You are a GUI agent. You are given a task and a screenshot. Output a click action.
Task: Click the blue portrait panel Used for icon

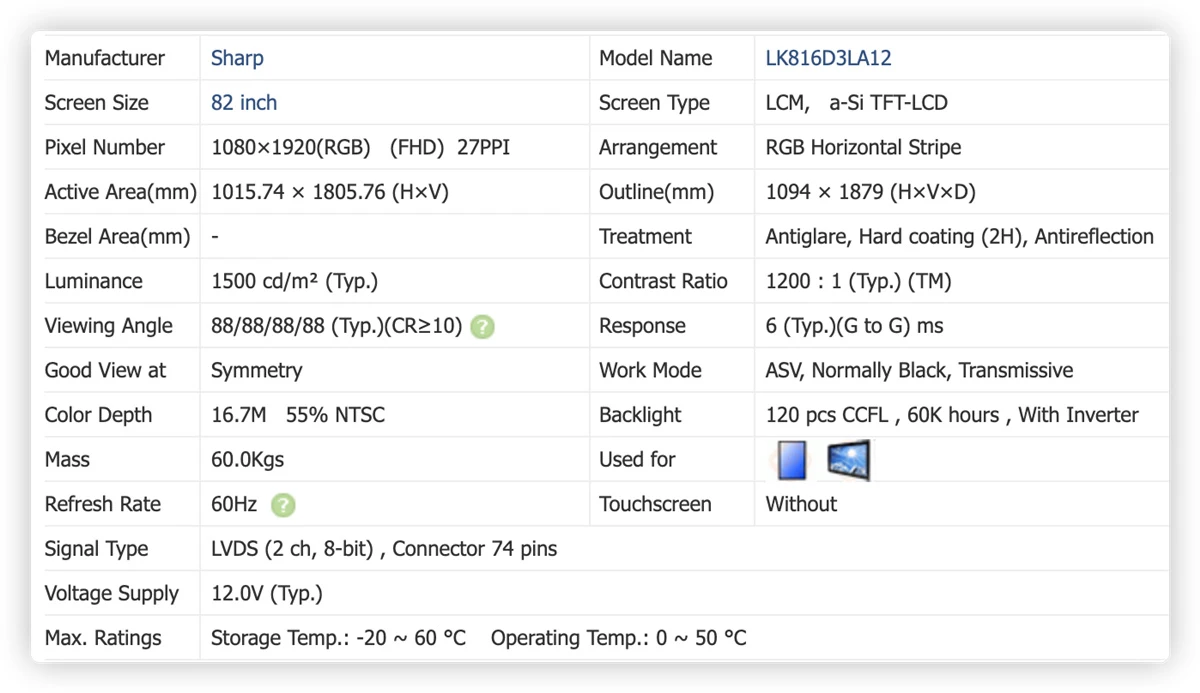(791, 460)
